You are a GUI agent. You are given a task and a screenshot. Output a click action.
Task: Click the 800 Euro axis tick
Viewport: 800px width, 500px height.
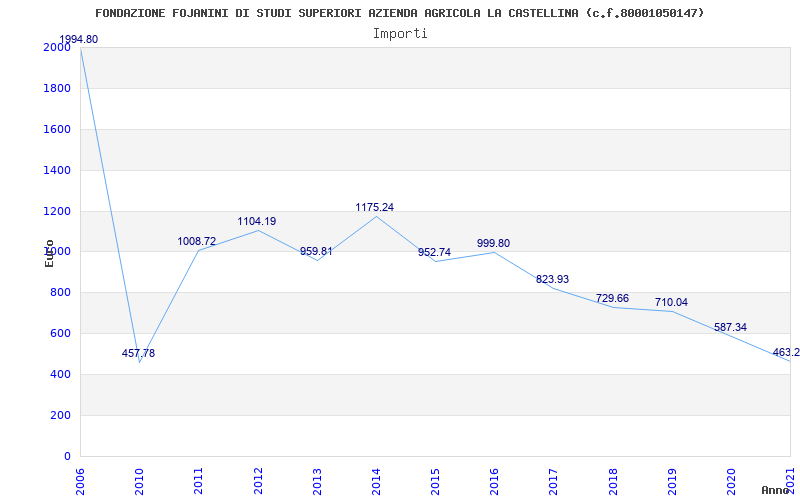pos(59,293)
